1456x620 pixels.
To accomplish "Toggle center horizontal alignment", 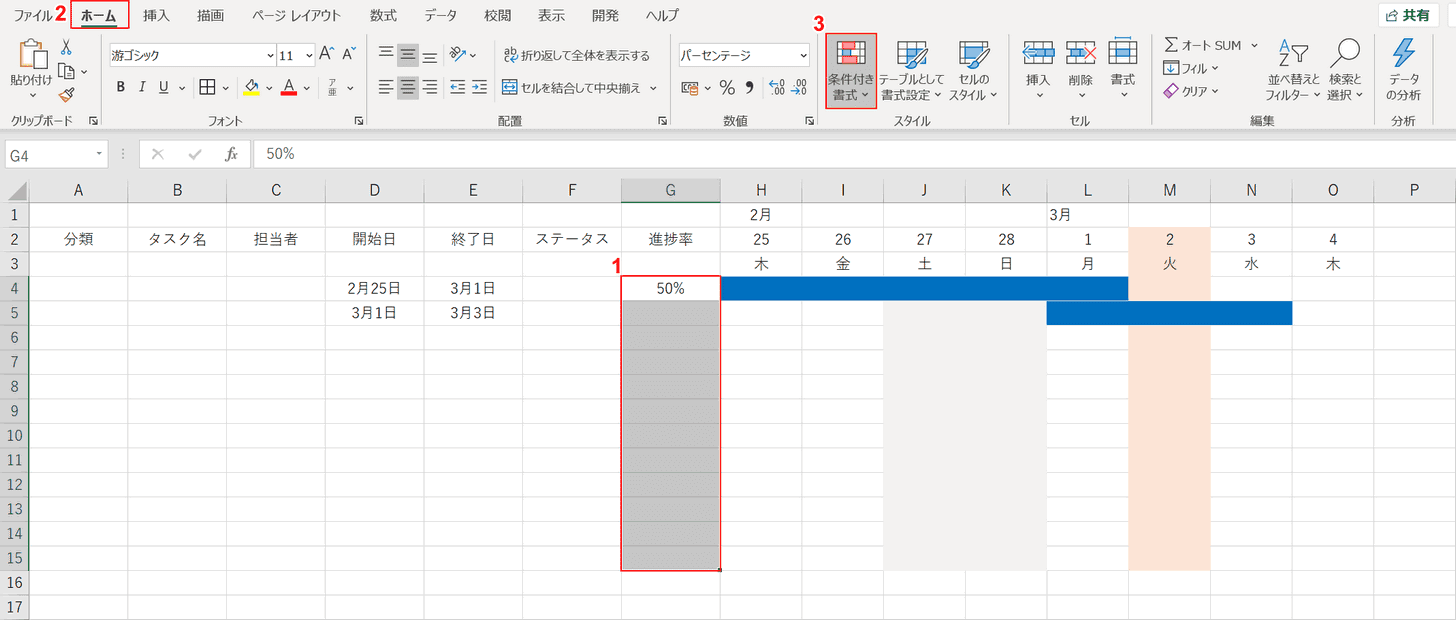I will point(408,87).
